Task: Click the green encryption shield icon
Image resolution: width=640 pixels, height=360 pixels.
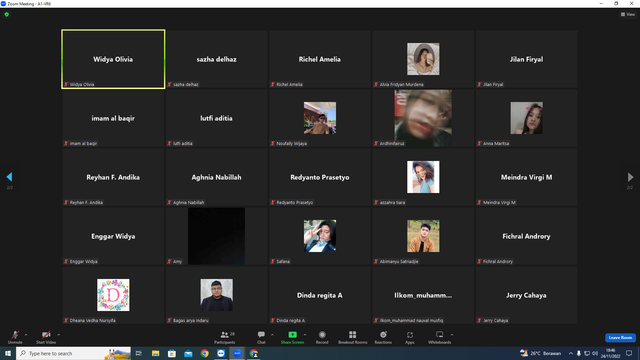Action: 7,14
